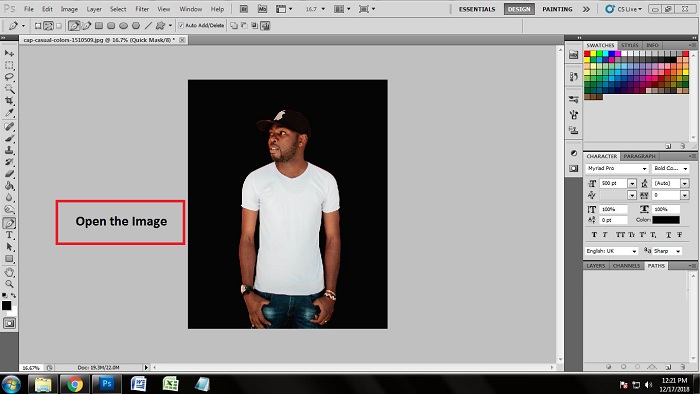Select the History Brush tool
The width and height of the screenshot is (700, 394).
tap(9, 162)
